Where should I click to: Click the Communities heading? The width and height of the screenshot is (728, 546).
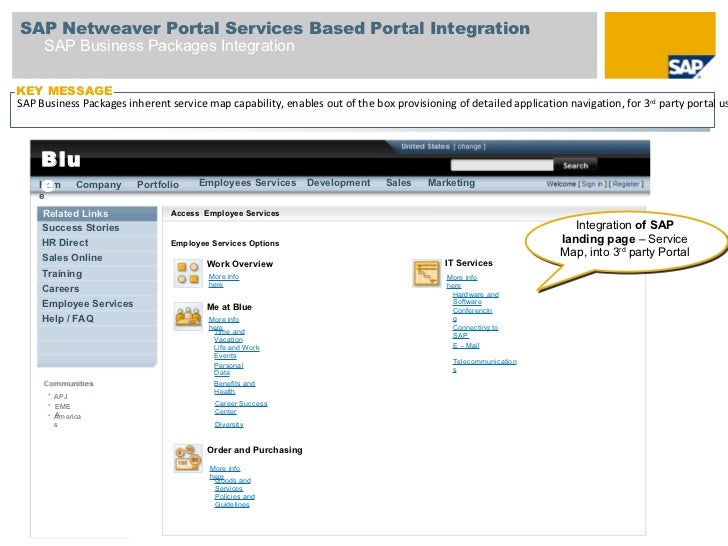(x=69, y=384)
